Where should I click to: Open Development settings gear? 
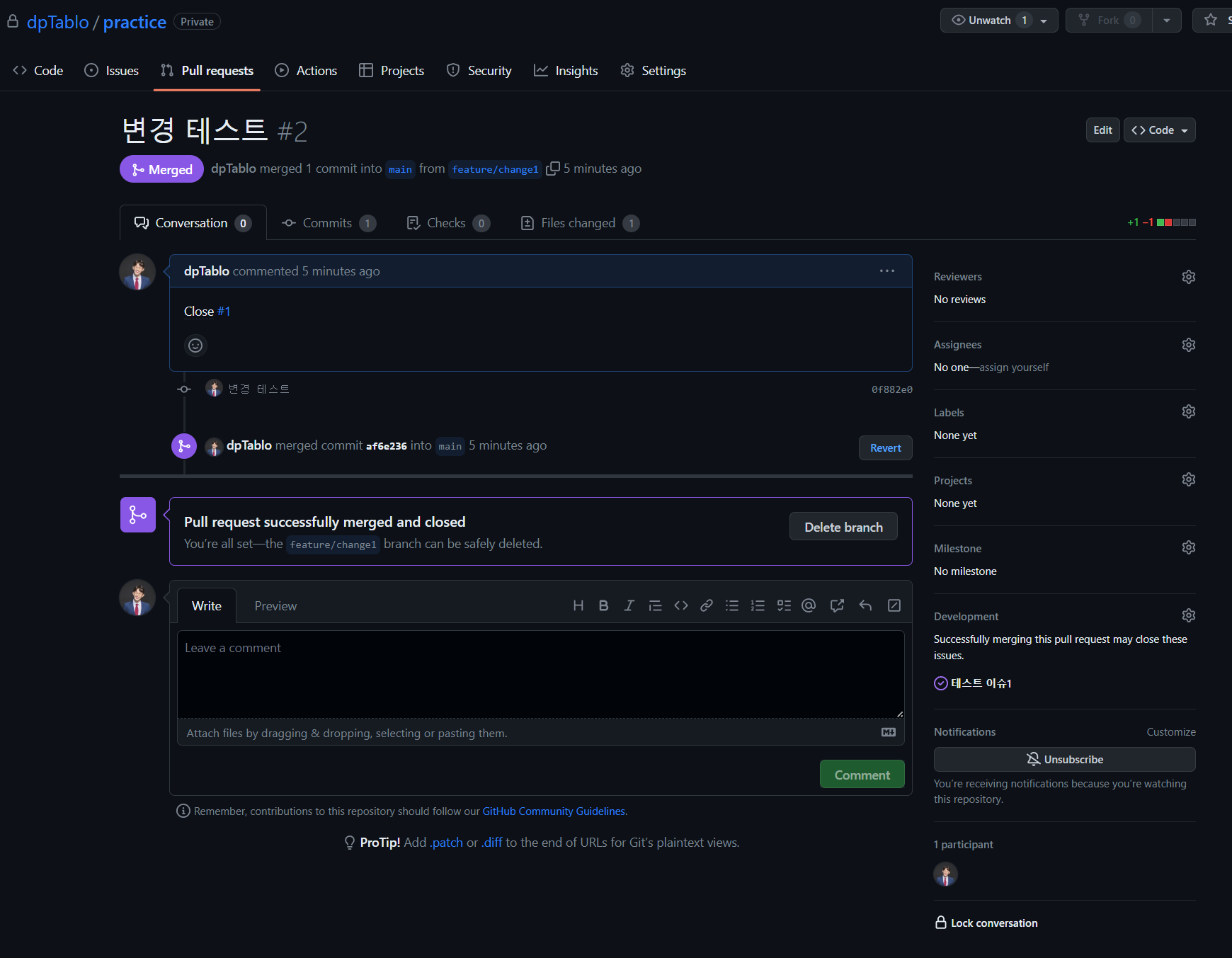pos(1189,615)
